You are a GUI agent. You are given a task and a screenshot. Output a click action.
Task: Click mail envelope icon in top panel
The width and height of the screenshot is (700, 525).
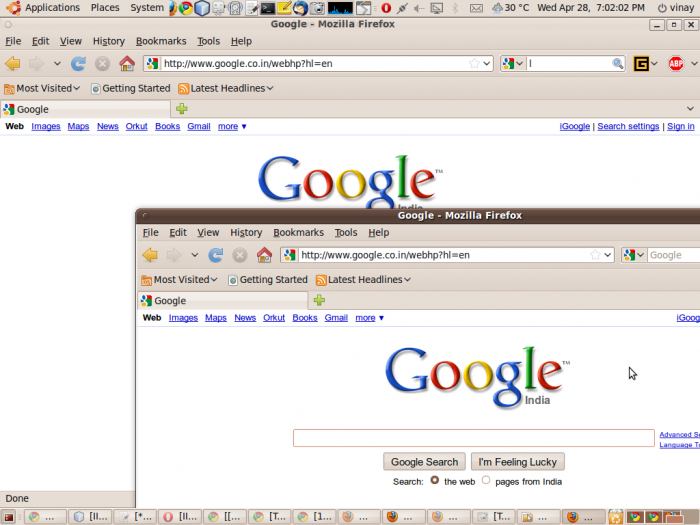coord(476,8)
